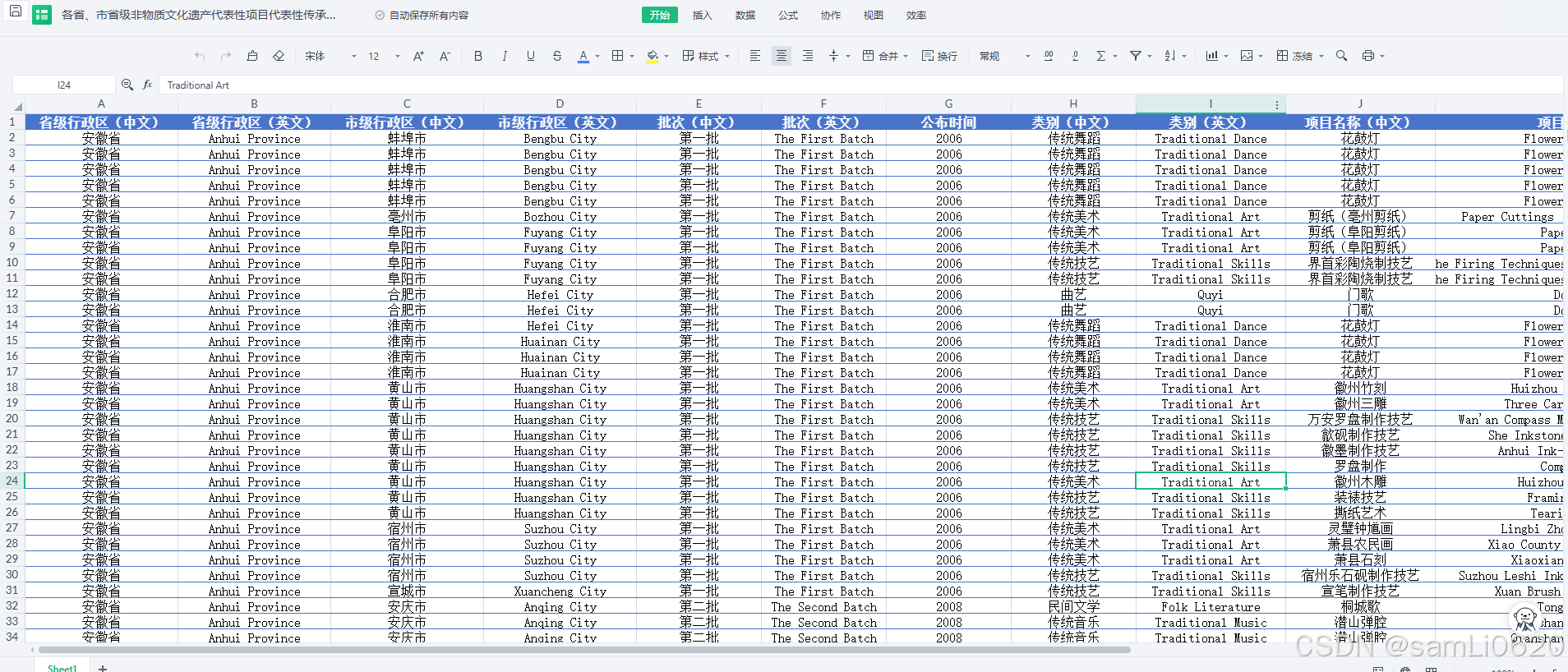Open the freeze panes dropdown arrow
Viewport: 1568px width, 672px height.
(1321, 57)
